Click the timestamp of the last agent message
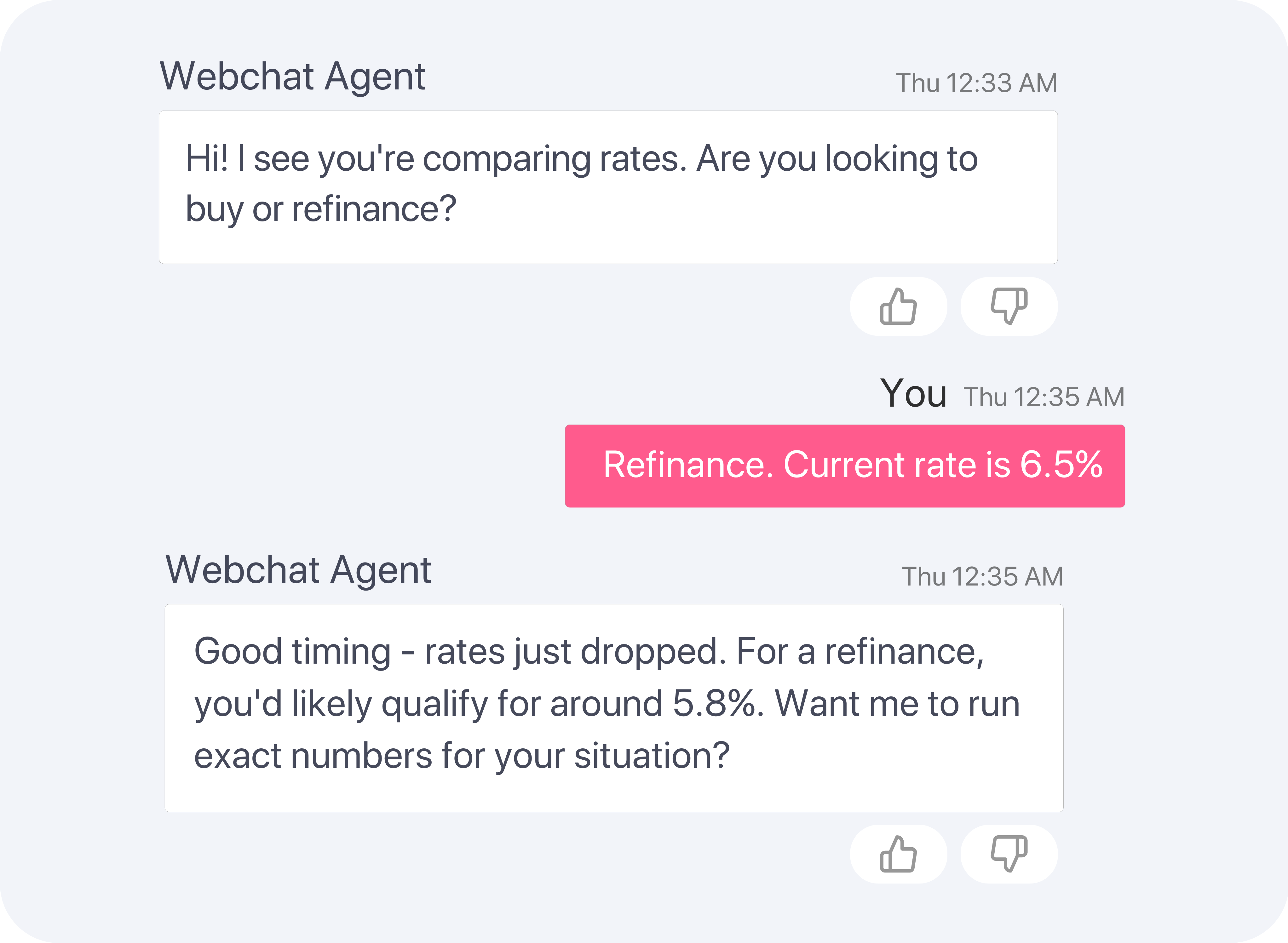This screenshot has width=1288, height=943. click(x=982, y=576)
